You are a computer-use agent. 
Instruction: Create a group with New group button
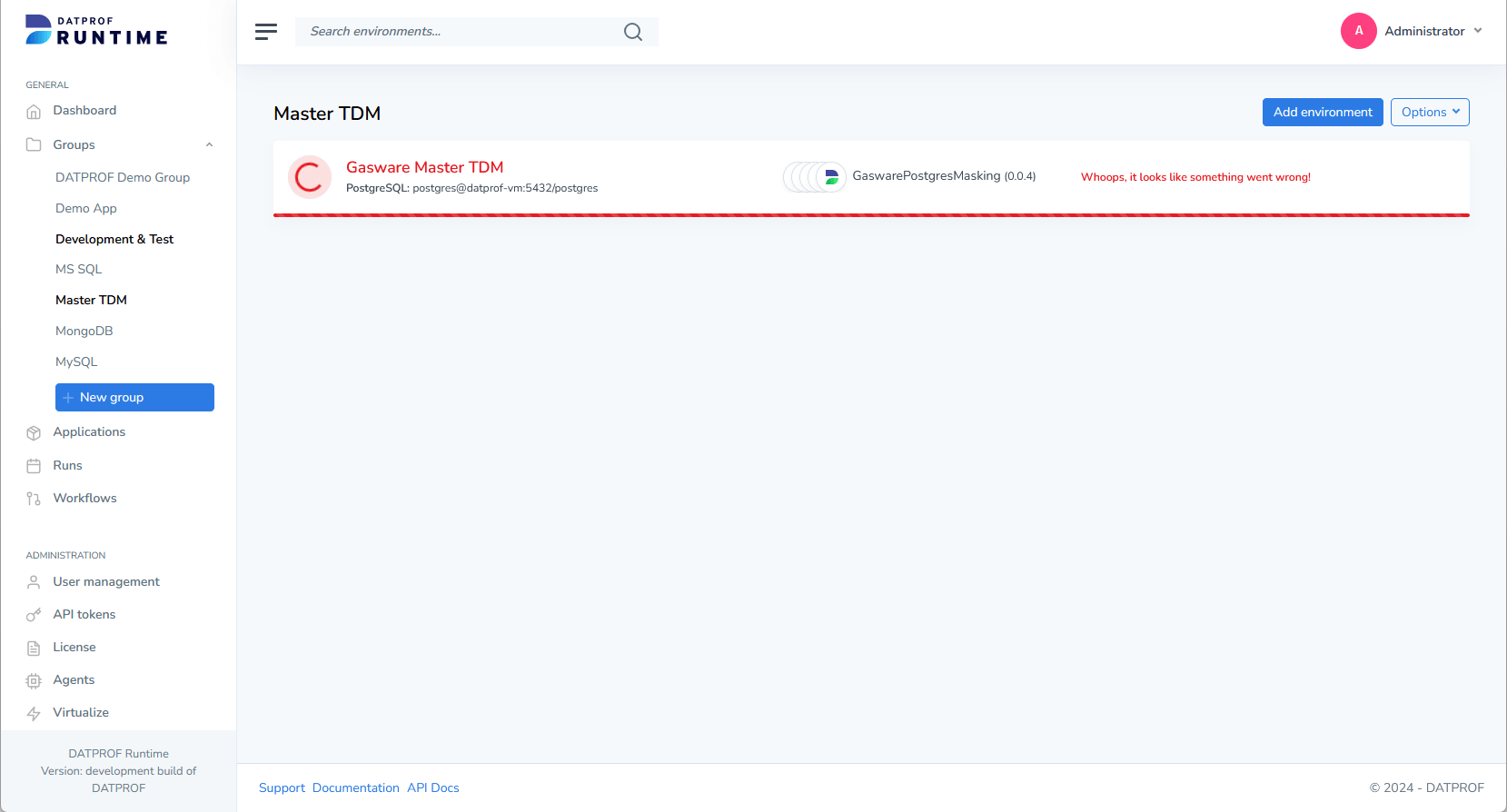tap(134, 398)
